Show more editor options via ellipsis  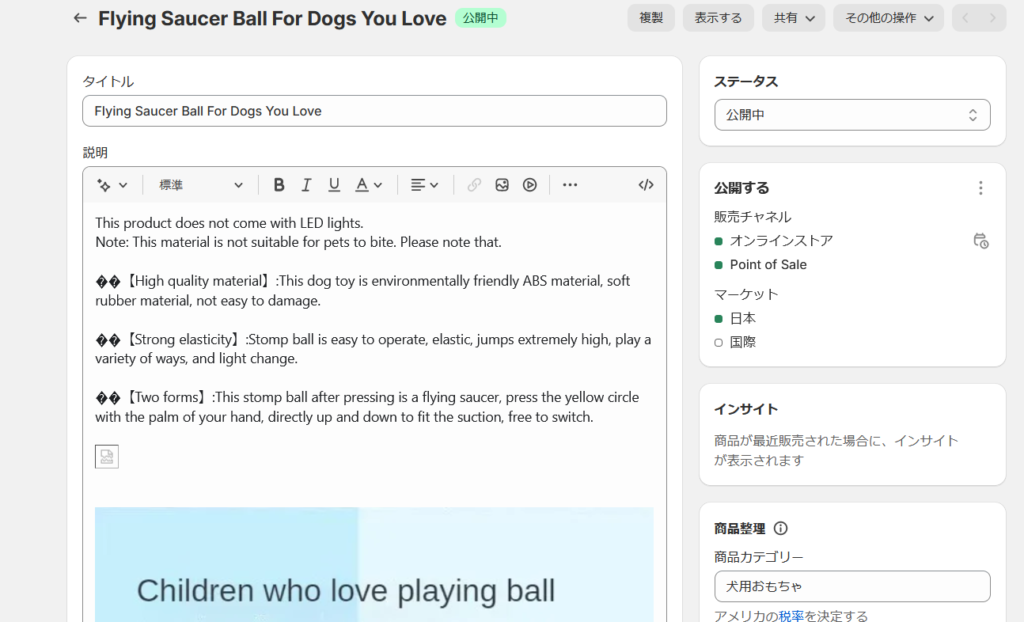[570, 185]
